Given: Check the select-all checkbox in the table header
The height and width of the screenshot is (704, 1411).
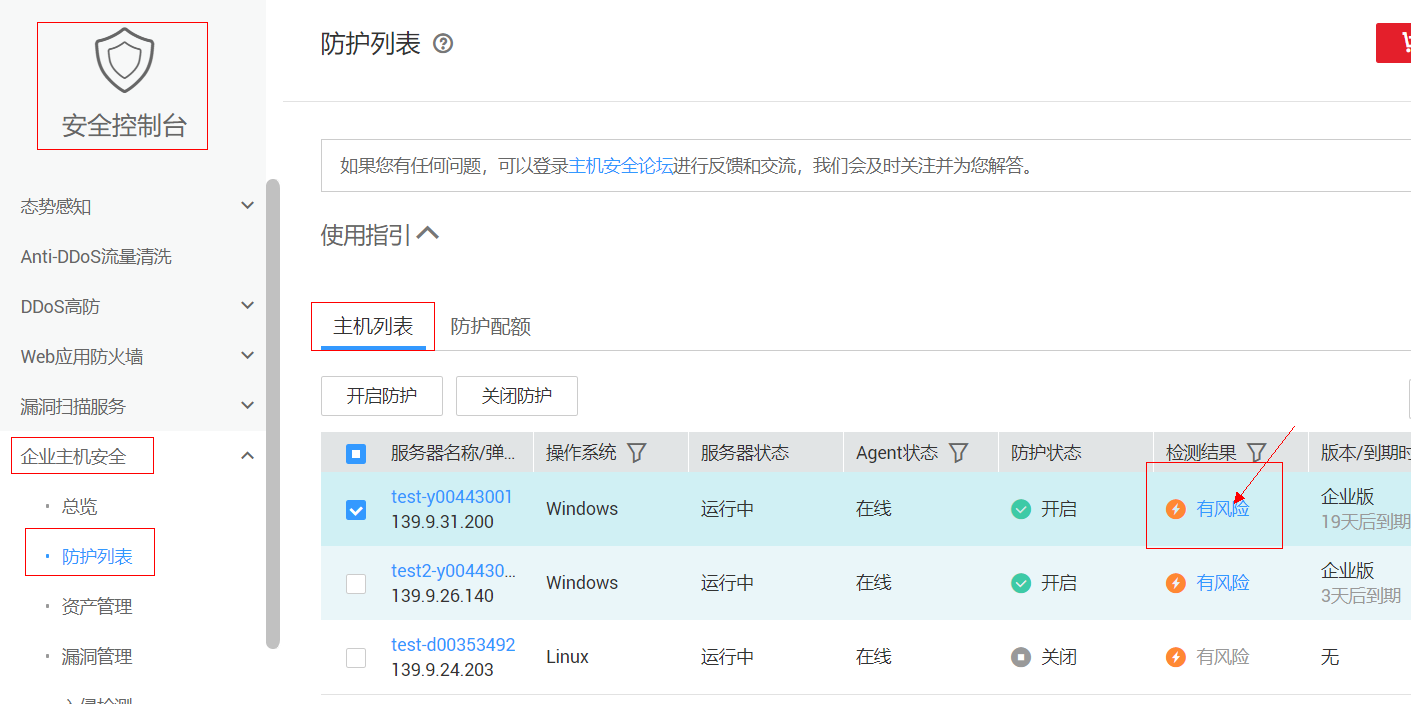Looking at the screenshot, I should point(356,452).
